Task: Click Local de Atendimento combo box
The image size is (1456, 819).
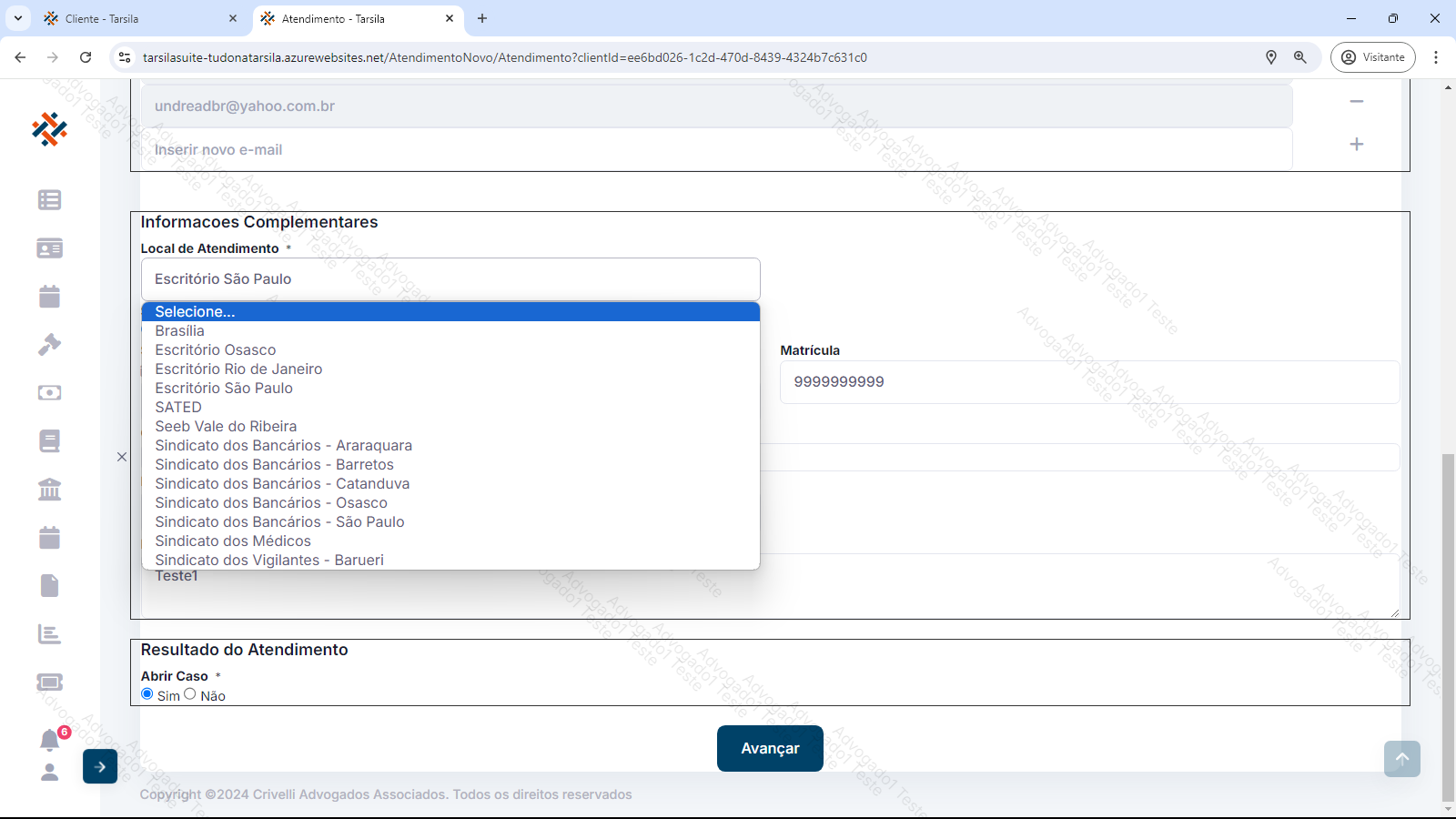Action: [450, 279]
